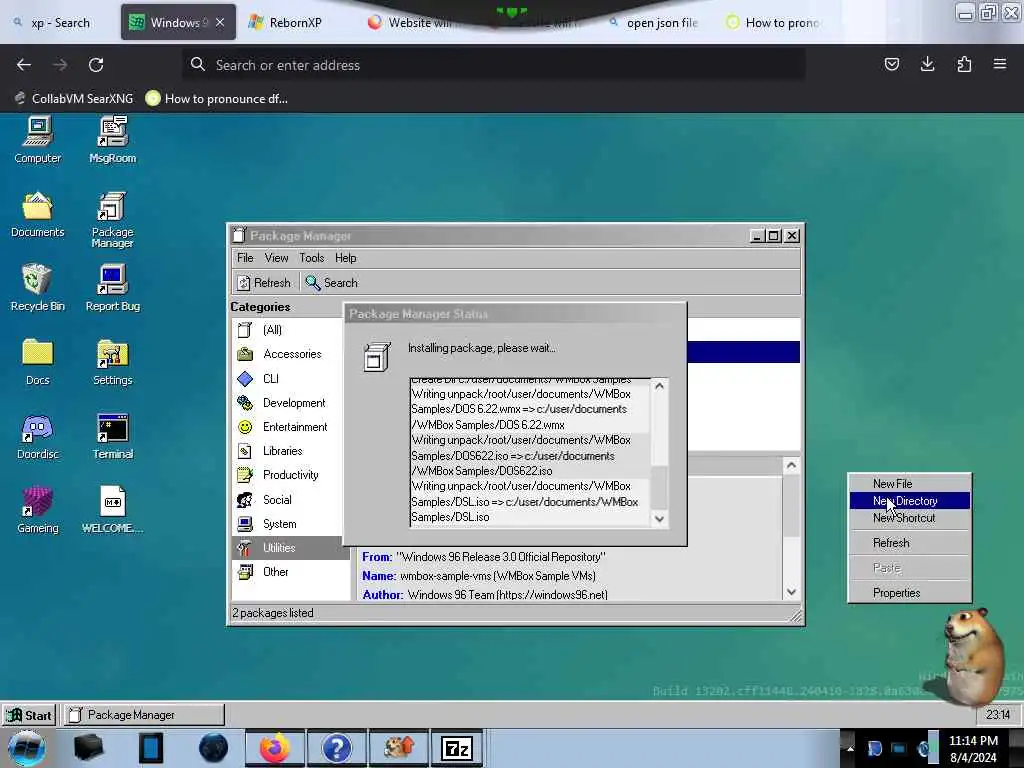Select the Accessories category
Image resolution: width=1024 pixels, height=768 pixels.
[287, 354]
